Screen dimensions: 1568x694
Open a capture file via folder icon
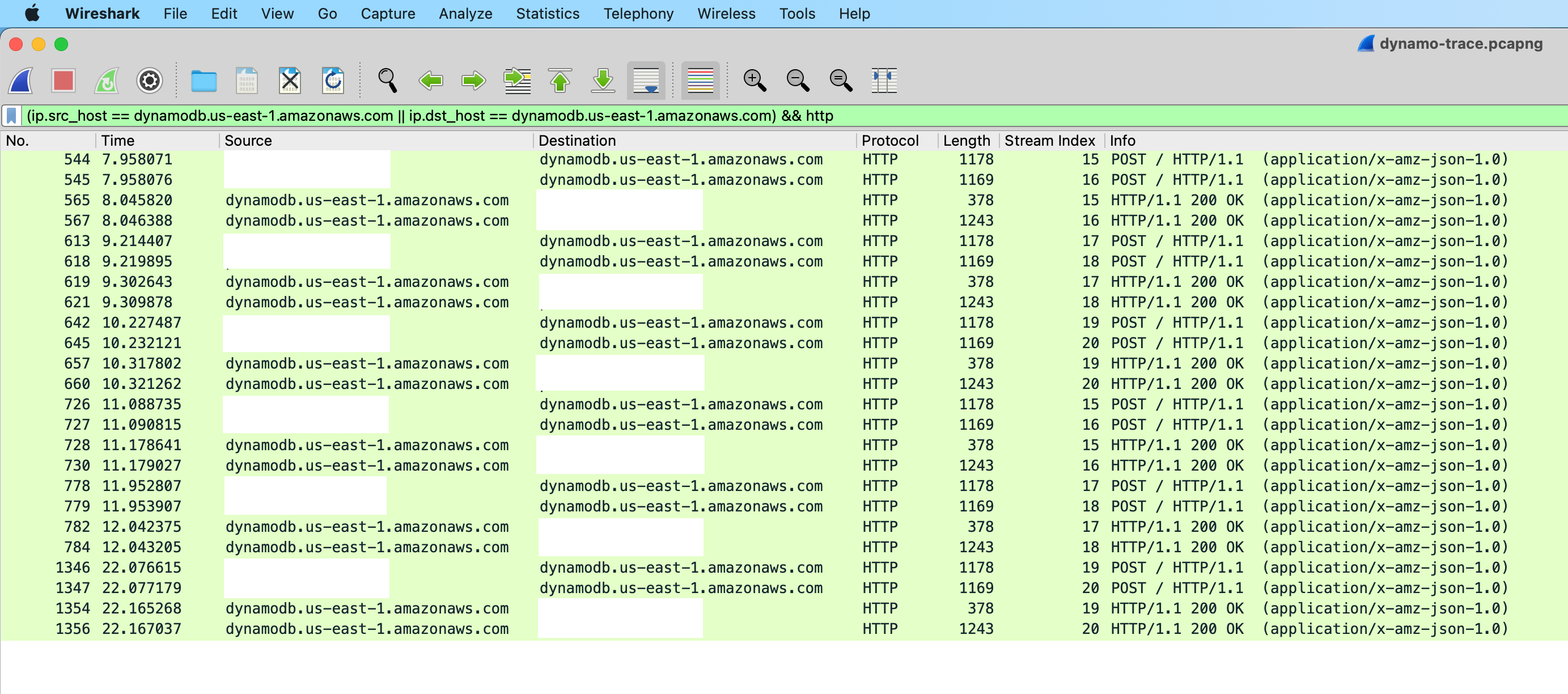point(204,81)
